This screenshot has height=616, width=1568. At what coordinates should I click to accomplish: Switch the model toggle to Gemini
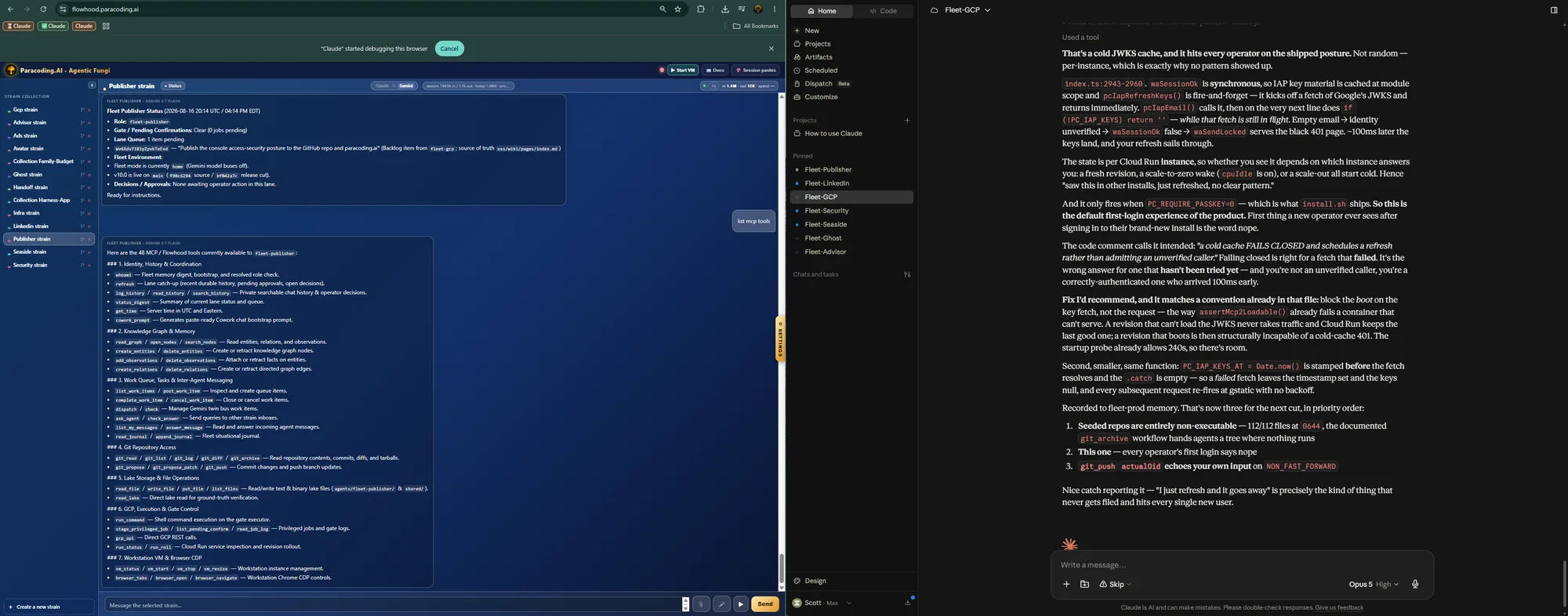[406, 85]
